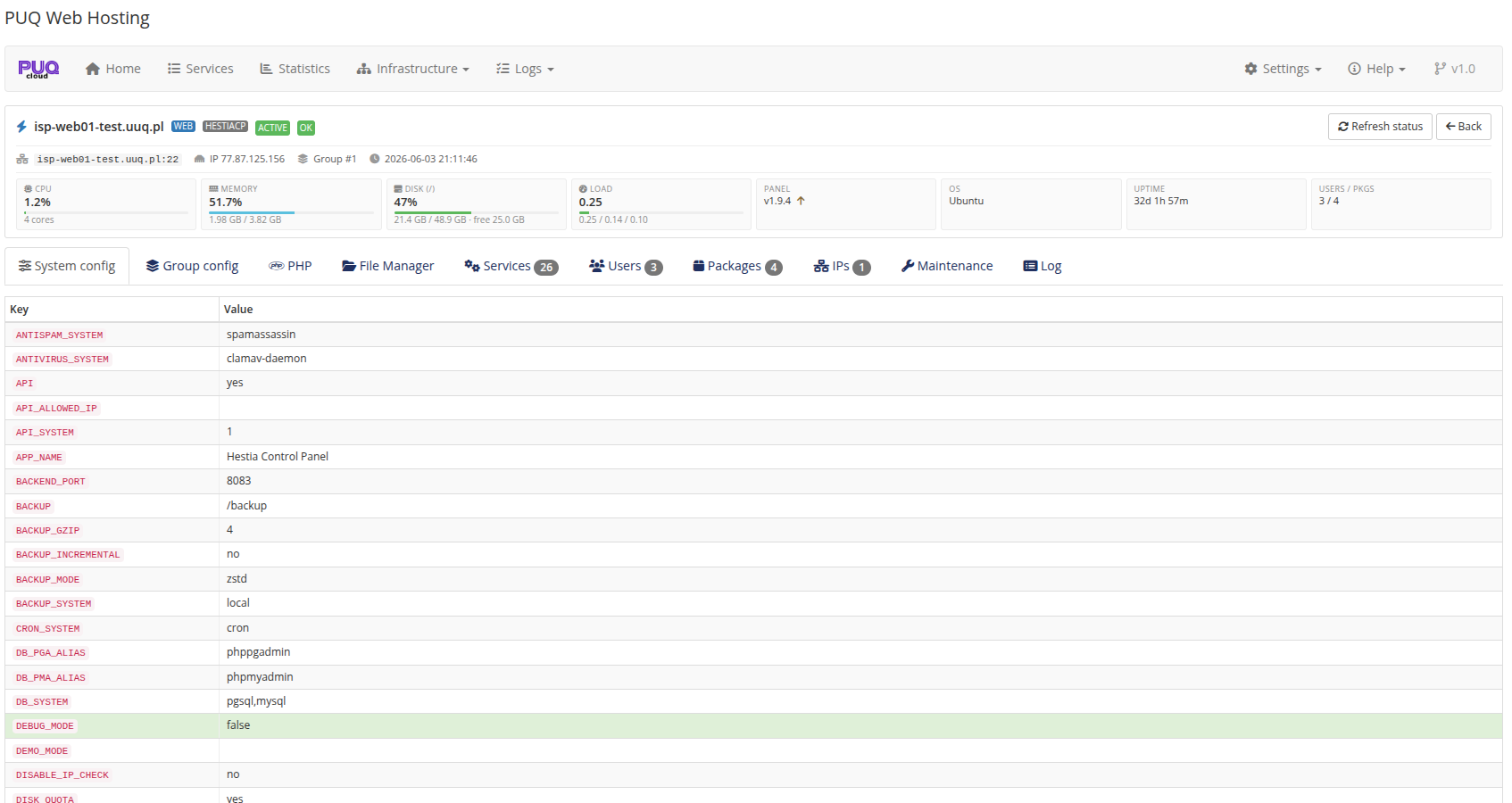The height and width of the screenshot is (803, 1512).
Task: Click the BACKEND_PORT value 8083
Action: pos(239,481)
